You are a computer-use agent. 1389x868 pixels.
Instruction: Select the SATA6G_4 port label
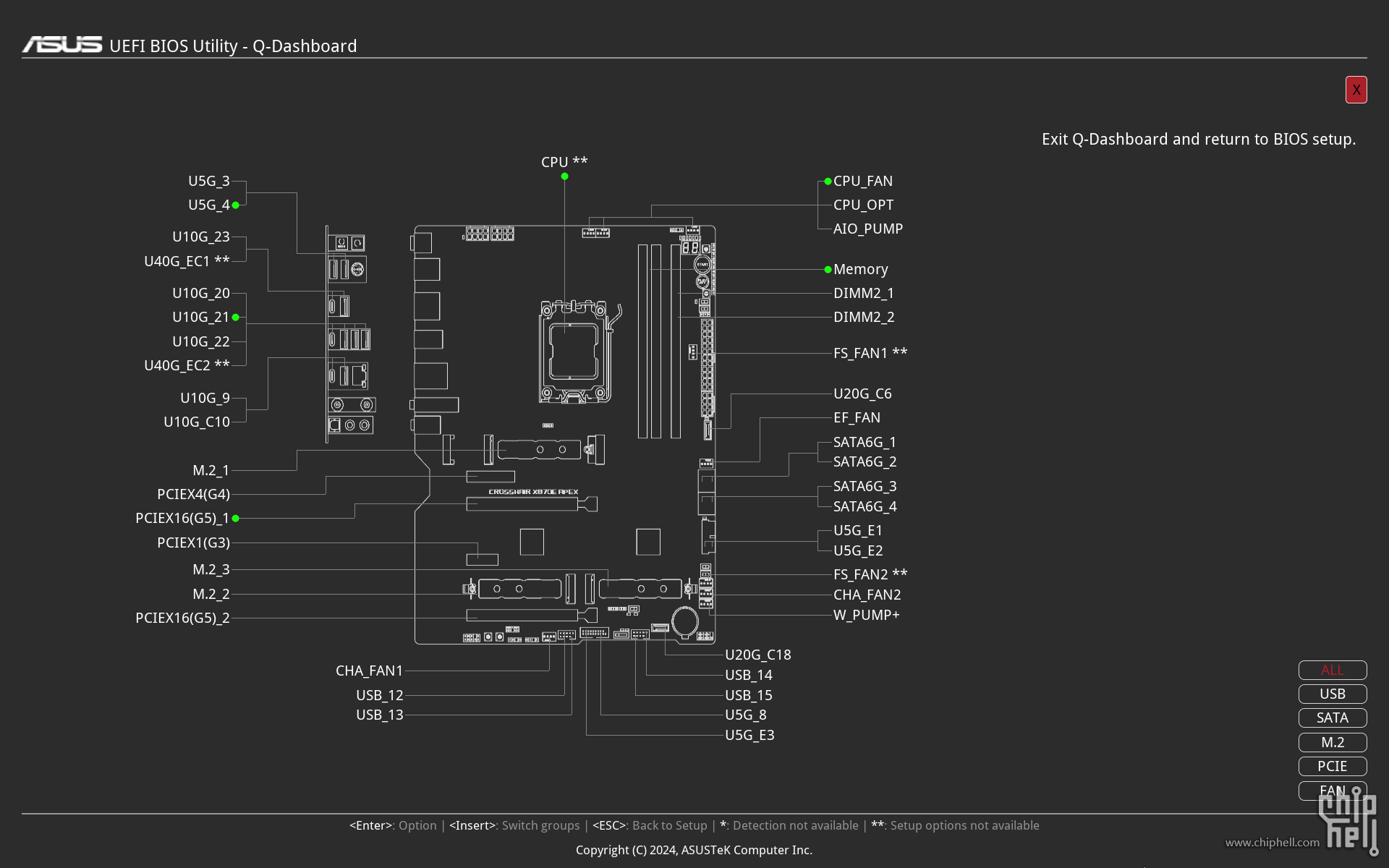pyautogui.click(x=865, y=506)
